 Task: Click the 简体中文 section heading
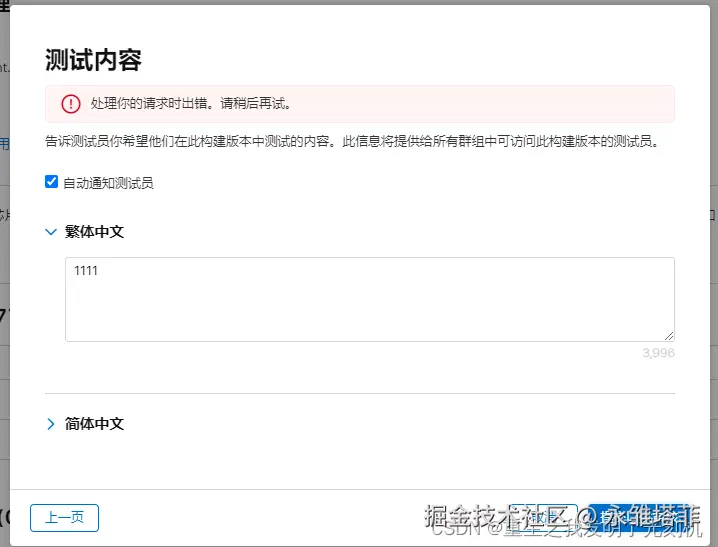coord(94,424)
